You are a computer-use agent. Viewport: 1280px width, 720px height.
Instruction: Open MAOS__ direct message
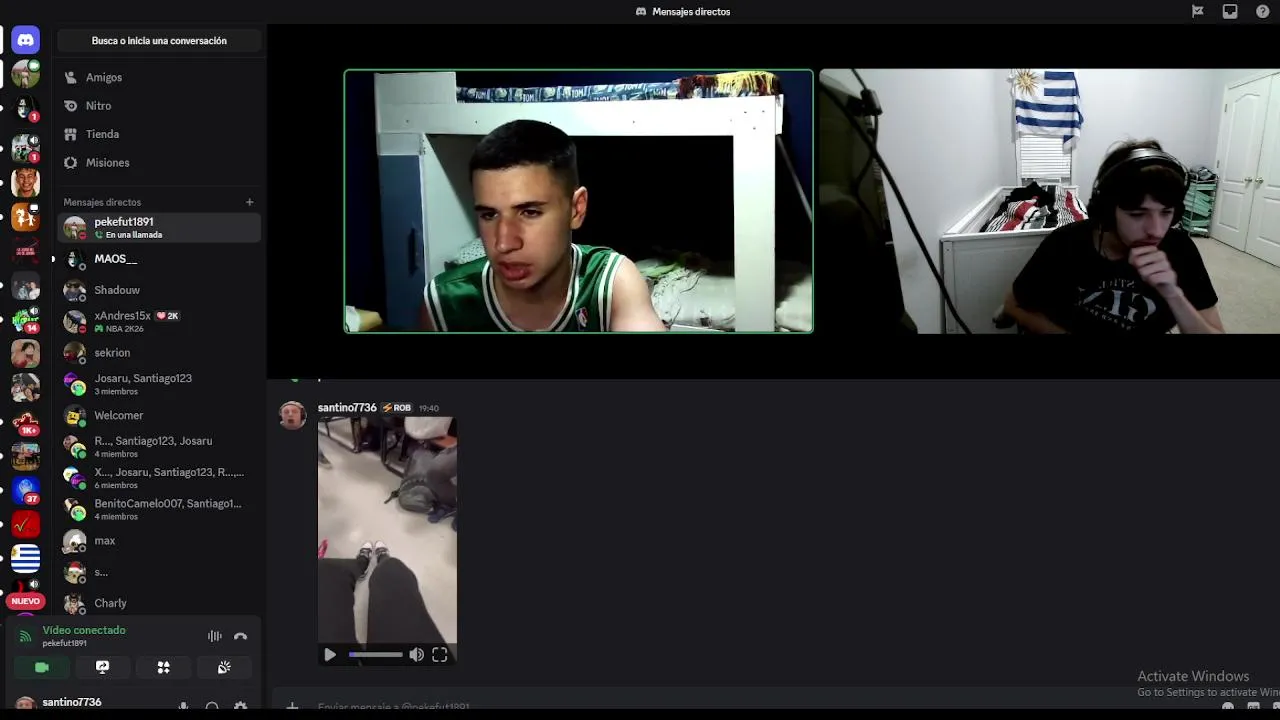point(160,259)
